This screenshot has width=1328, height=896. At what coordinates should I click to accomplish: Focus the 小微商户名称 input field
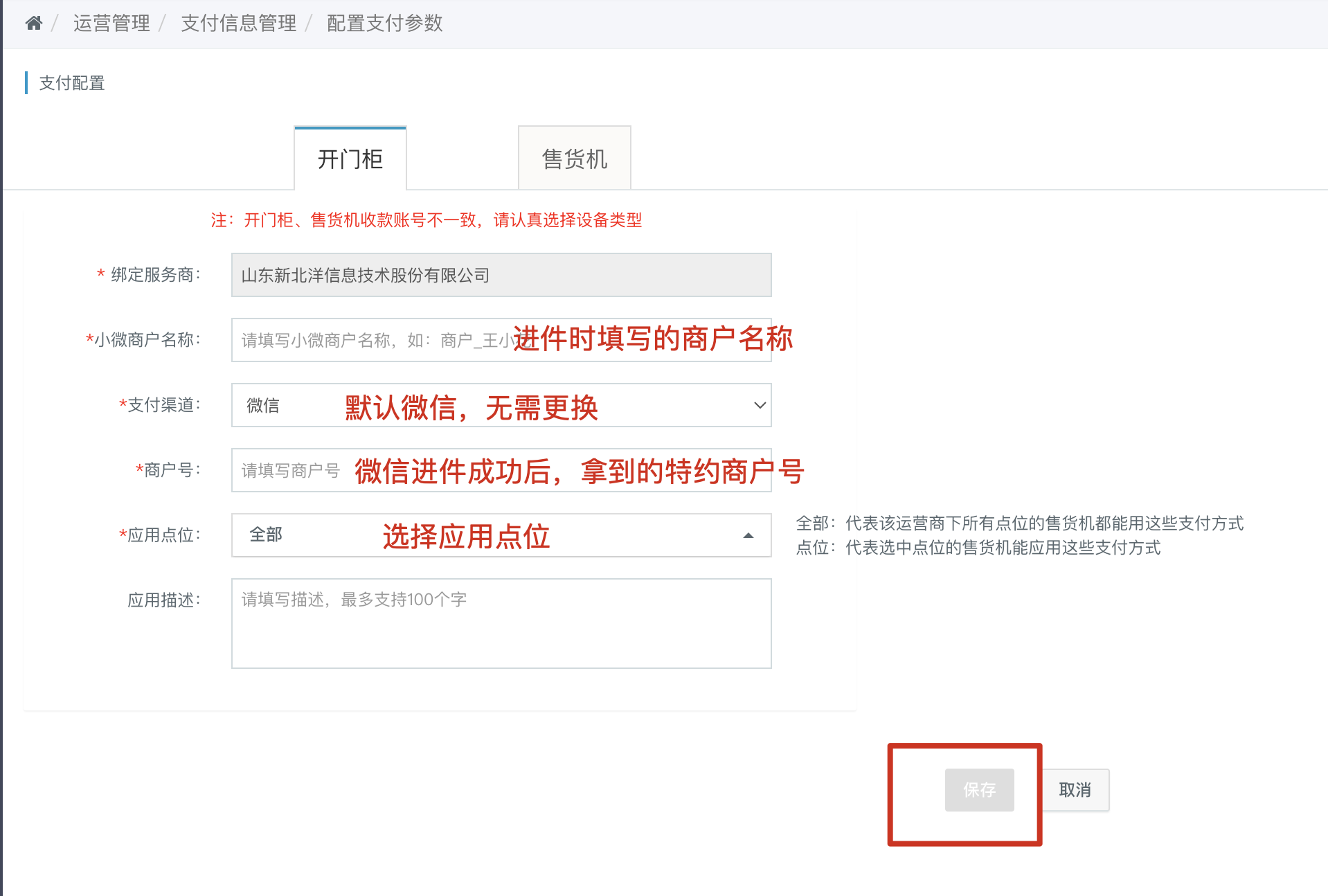coord(501,340)
